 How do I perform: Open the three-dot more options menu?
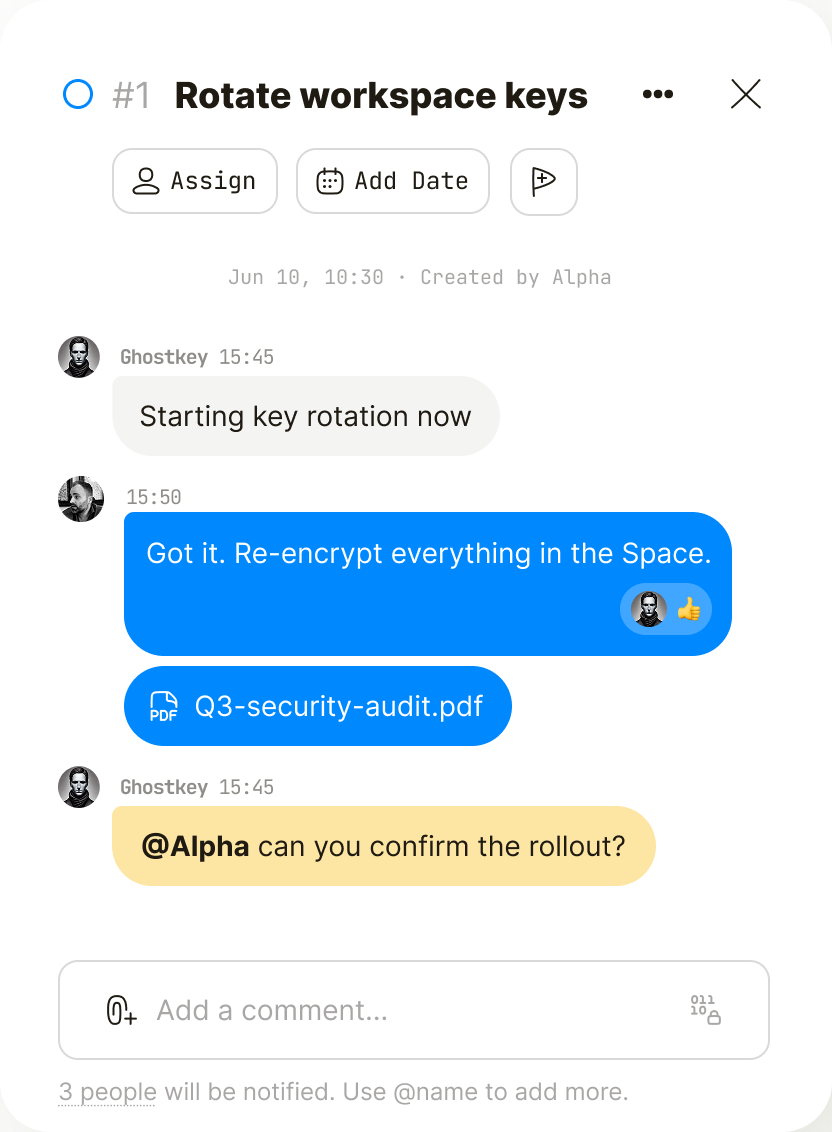[657, 95]
